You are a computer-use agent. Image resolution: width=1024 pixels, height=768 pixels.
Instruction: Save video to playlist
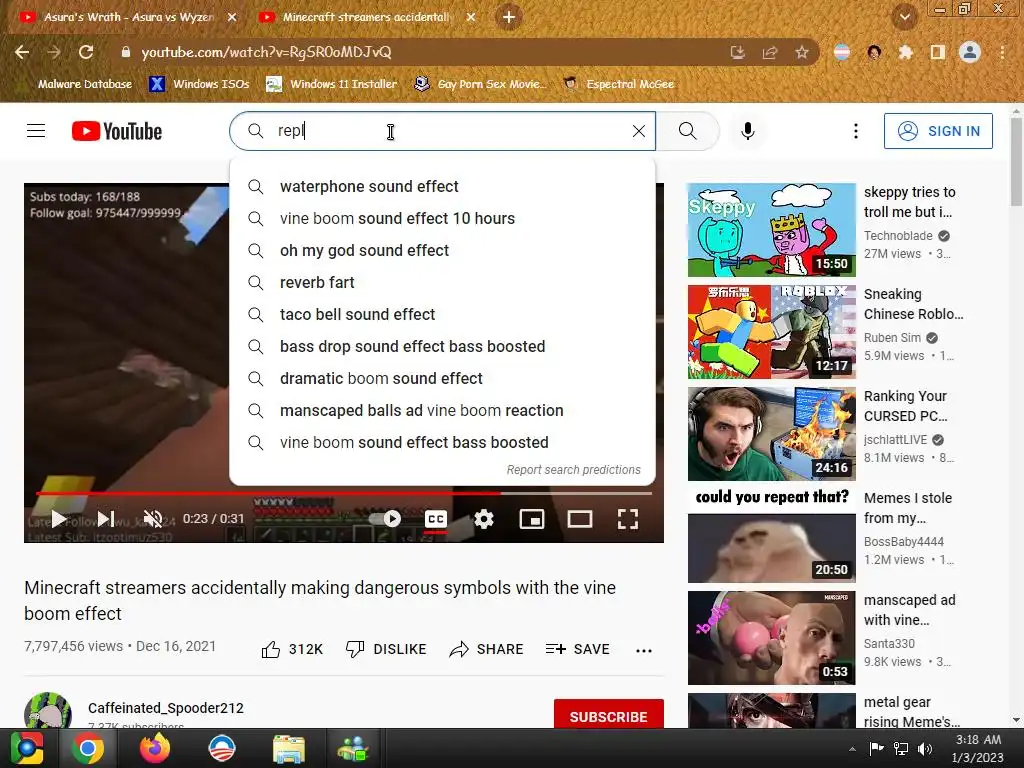pos(577,649)
